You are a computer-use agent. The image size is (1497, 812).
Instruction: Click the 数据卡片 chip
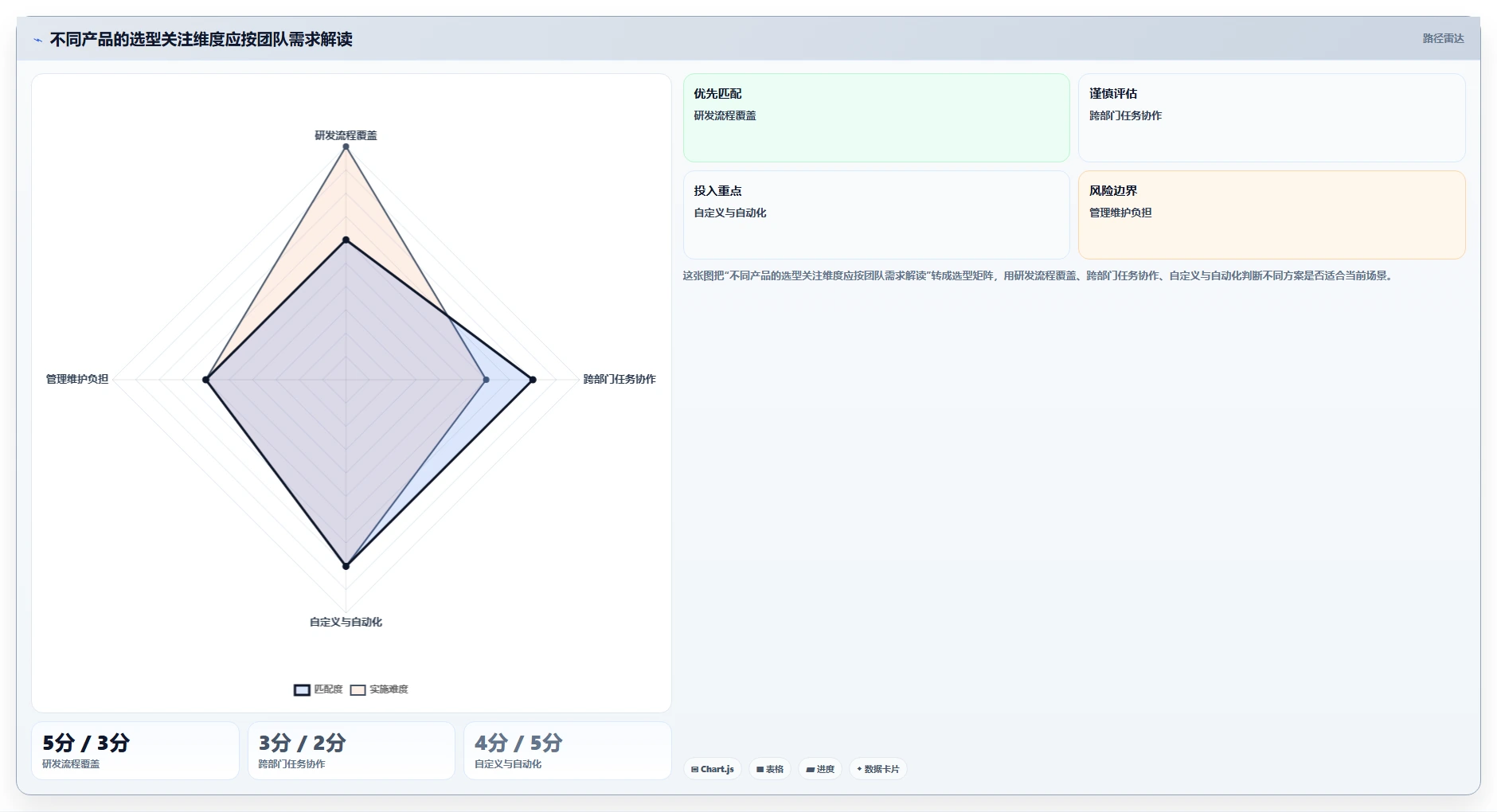[x=878, y=769]
